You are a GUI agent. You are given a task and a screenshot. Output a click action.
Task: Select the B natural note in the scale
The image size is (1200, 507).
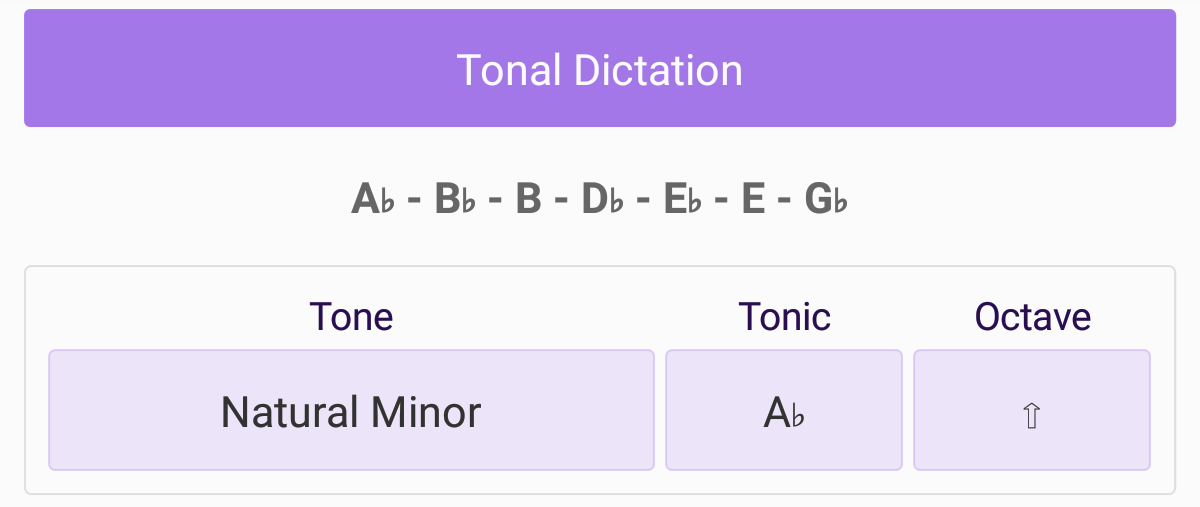pos(528,200)
